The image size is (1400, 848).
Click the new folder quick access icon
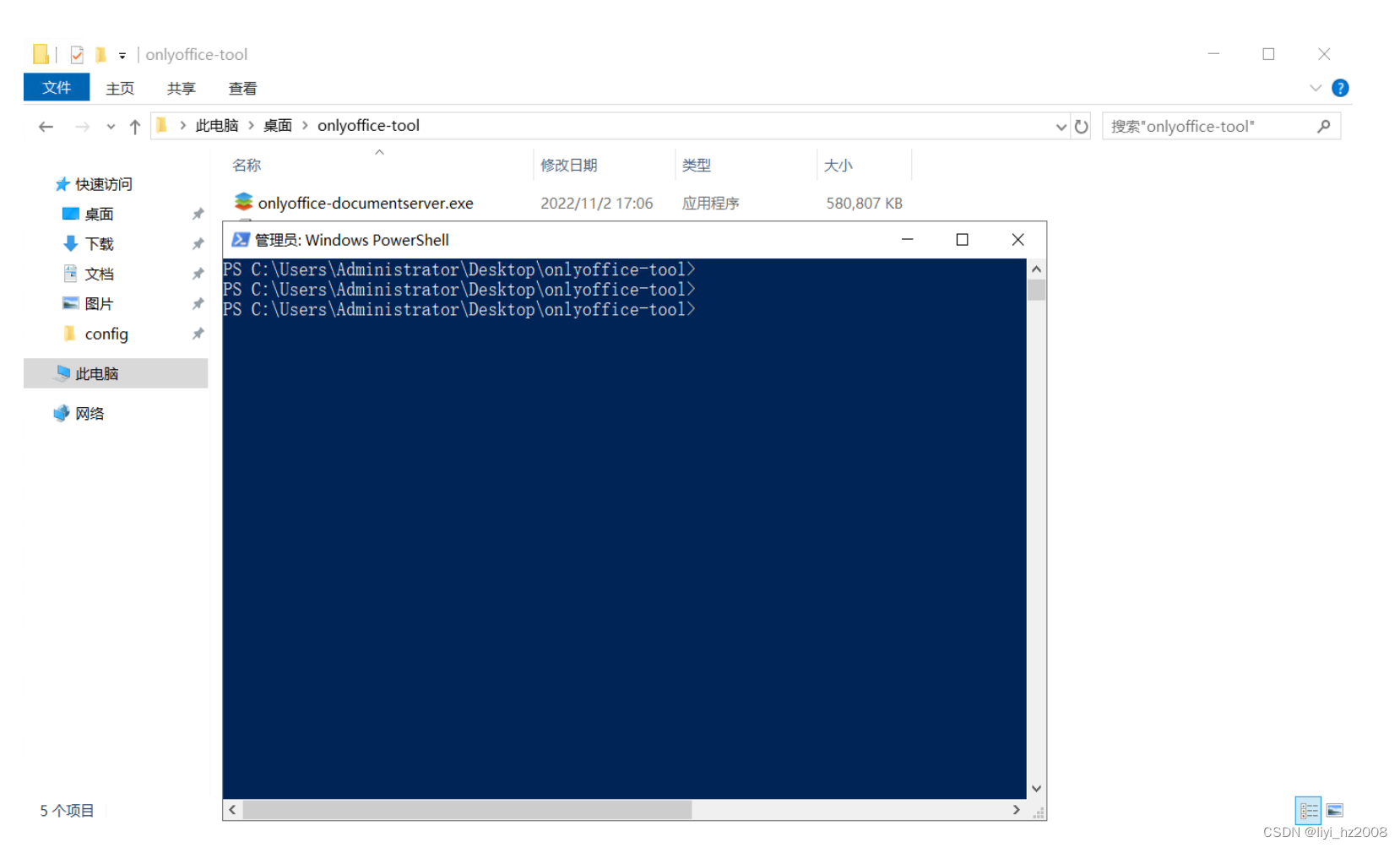[x=100, y=55]
